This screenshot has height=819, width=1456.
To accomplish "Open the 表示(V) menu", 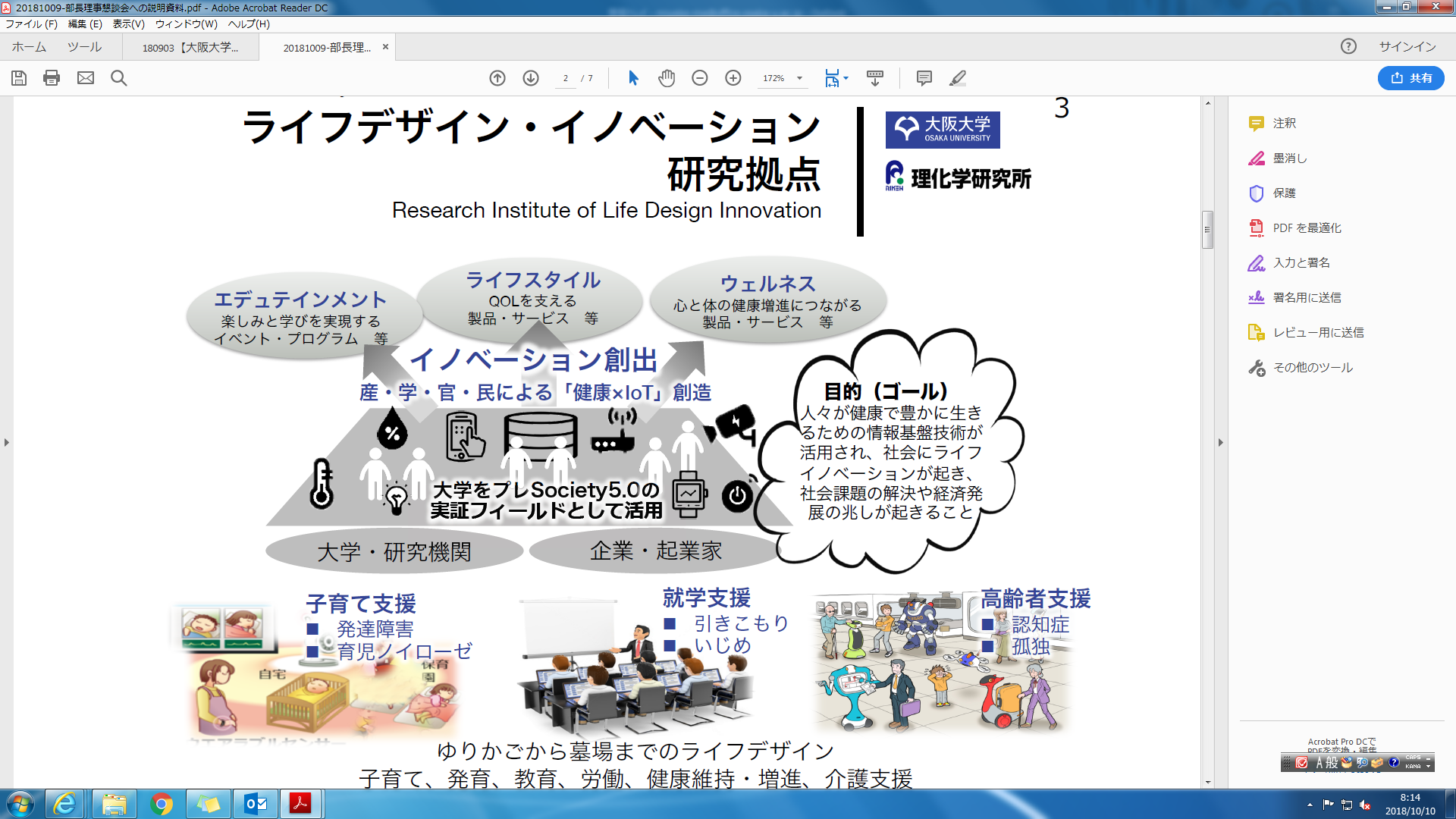I will click(128, 24).
